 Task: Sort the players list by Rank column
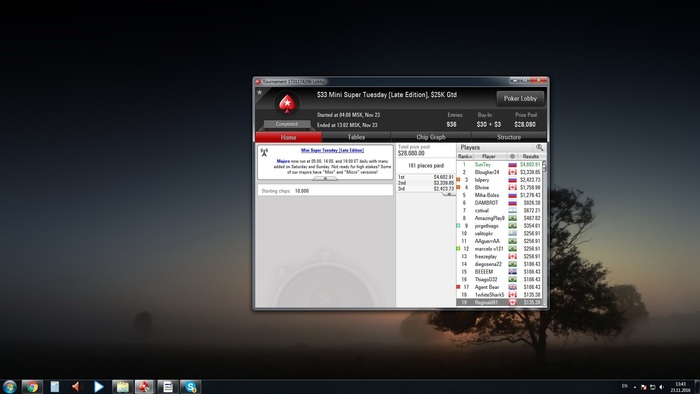click(x=465, y=157)
